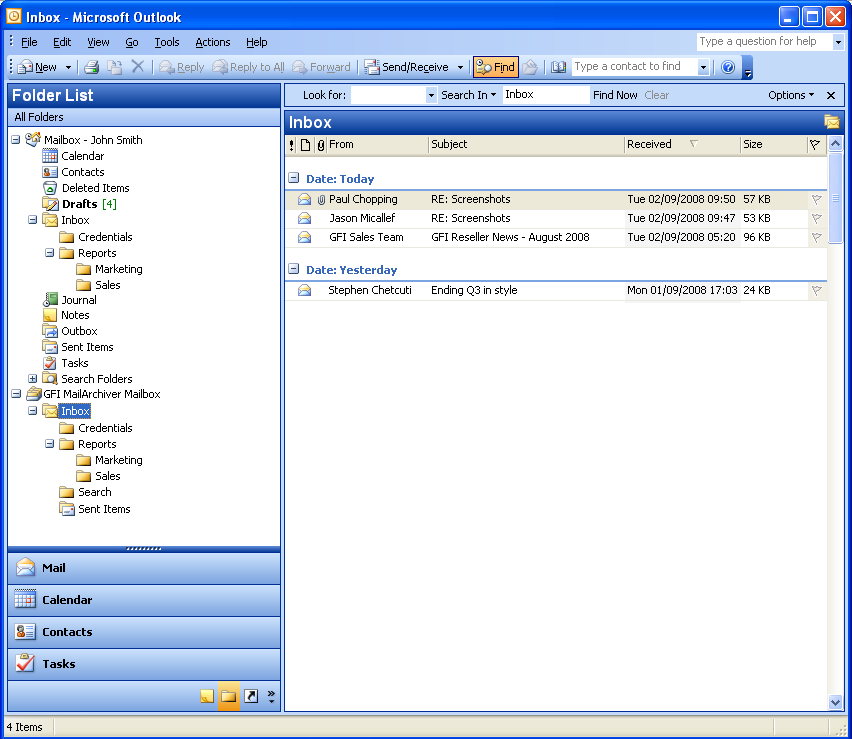Select the Deleted Items folder
The image size is (852, 739).
click(x=96, y=188)
